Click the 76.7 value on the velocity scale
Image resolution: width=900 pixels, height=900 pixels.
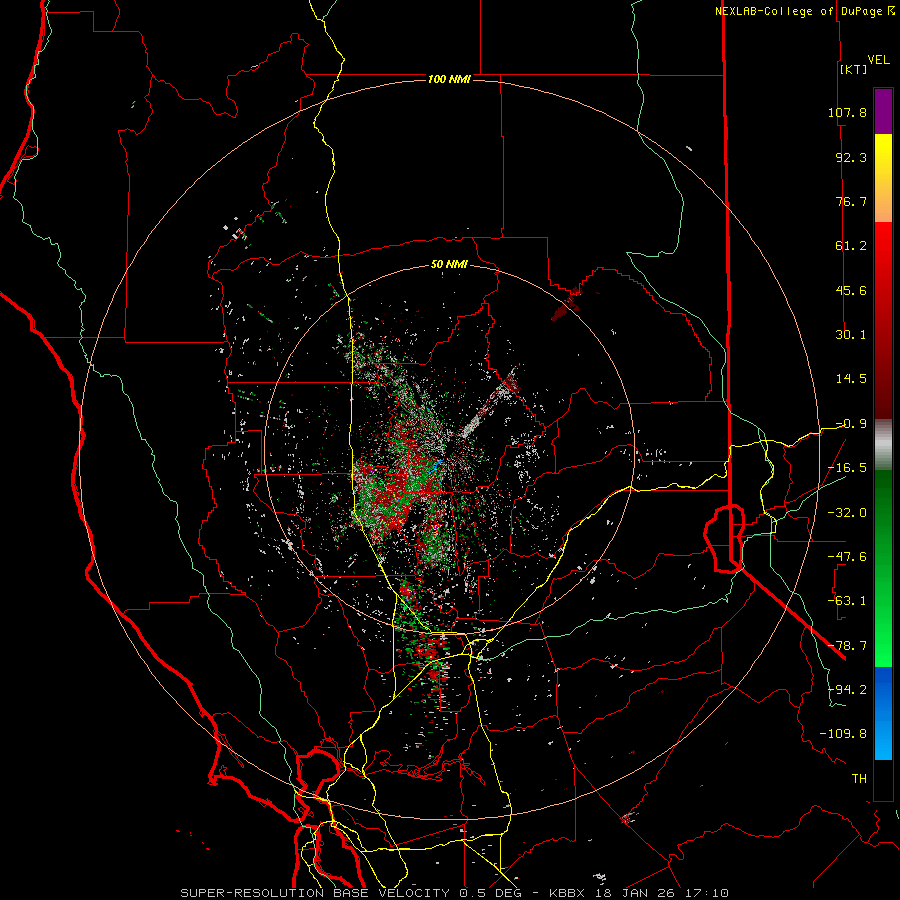pos(851,201)
